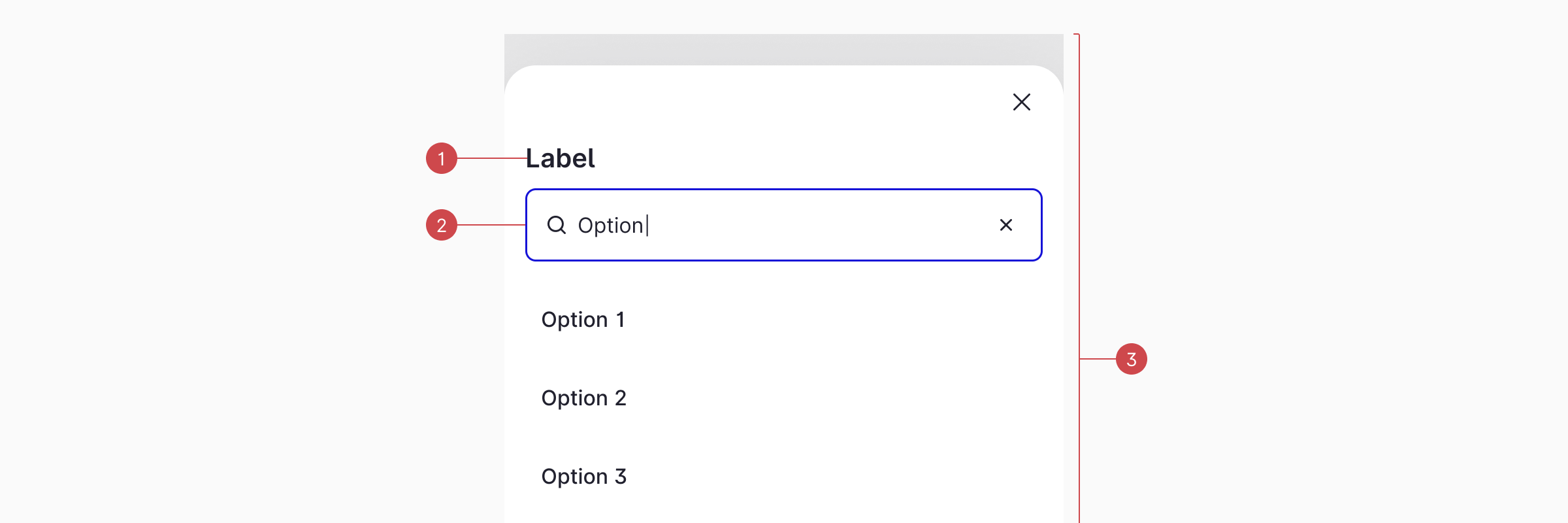This screenshot has height=523, width=1568.
Task: Click the connector line from badge 2
Action: (491, 225)
